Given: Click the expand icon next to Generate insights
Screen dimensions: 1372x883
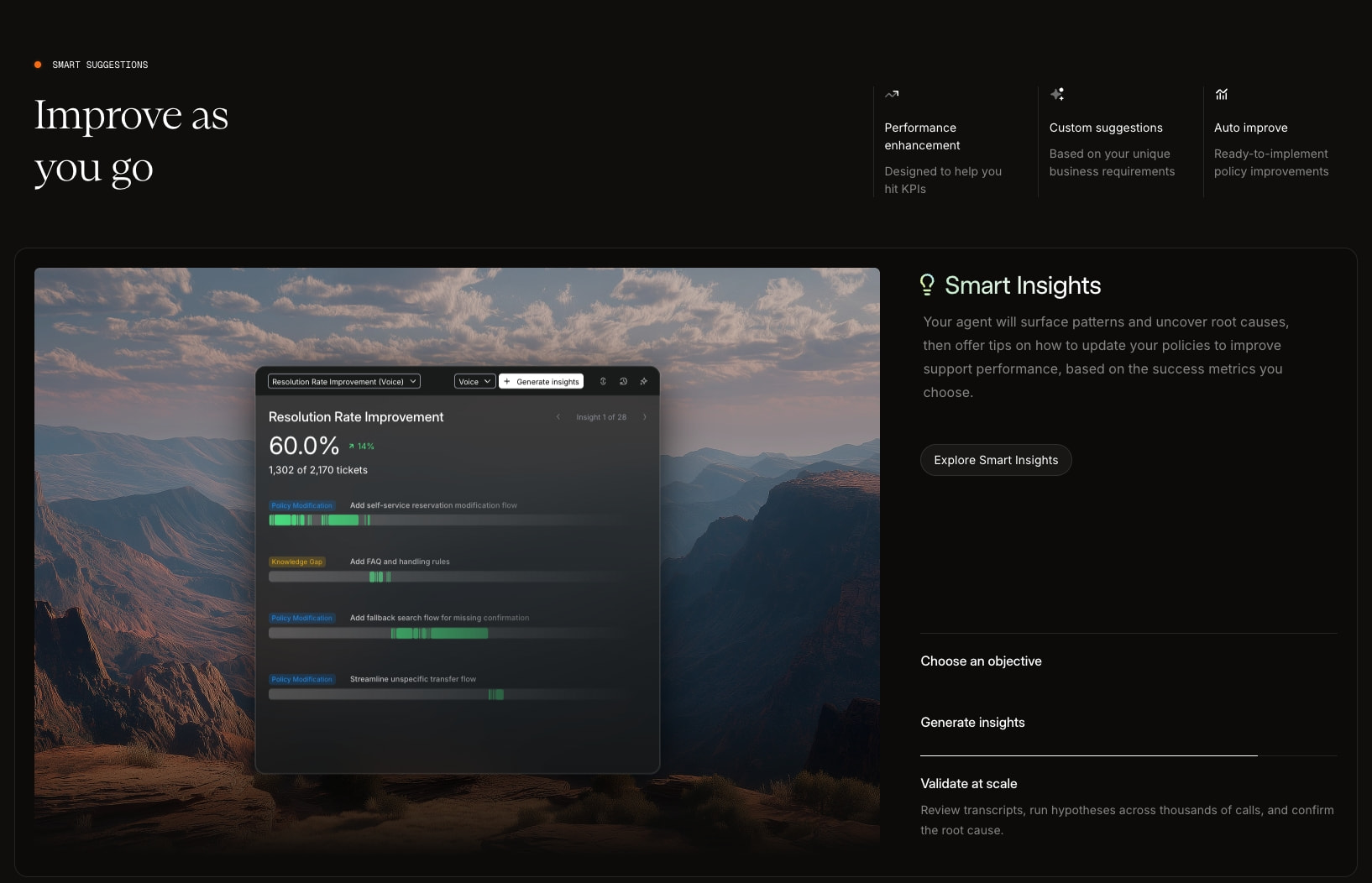Looking at the screenshot, I should coord(603,381).
